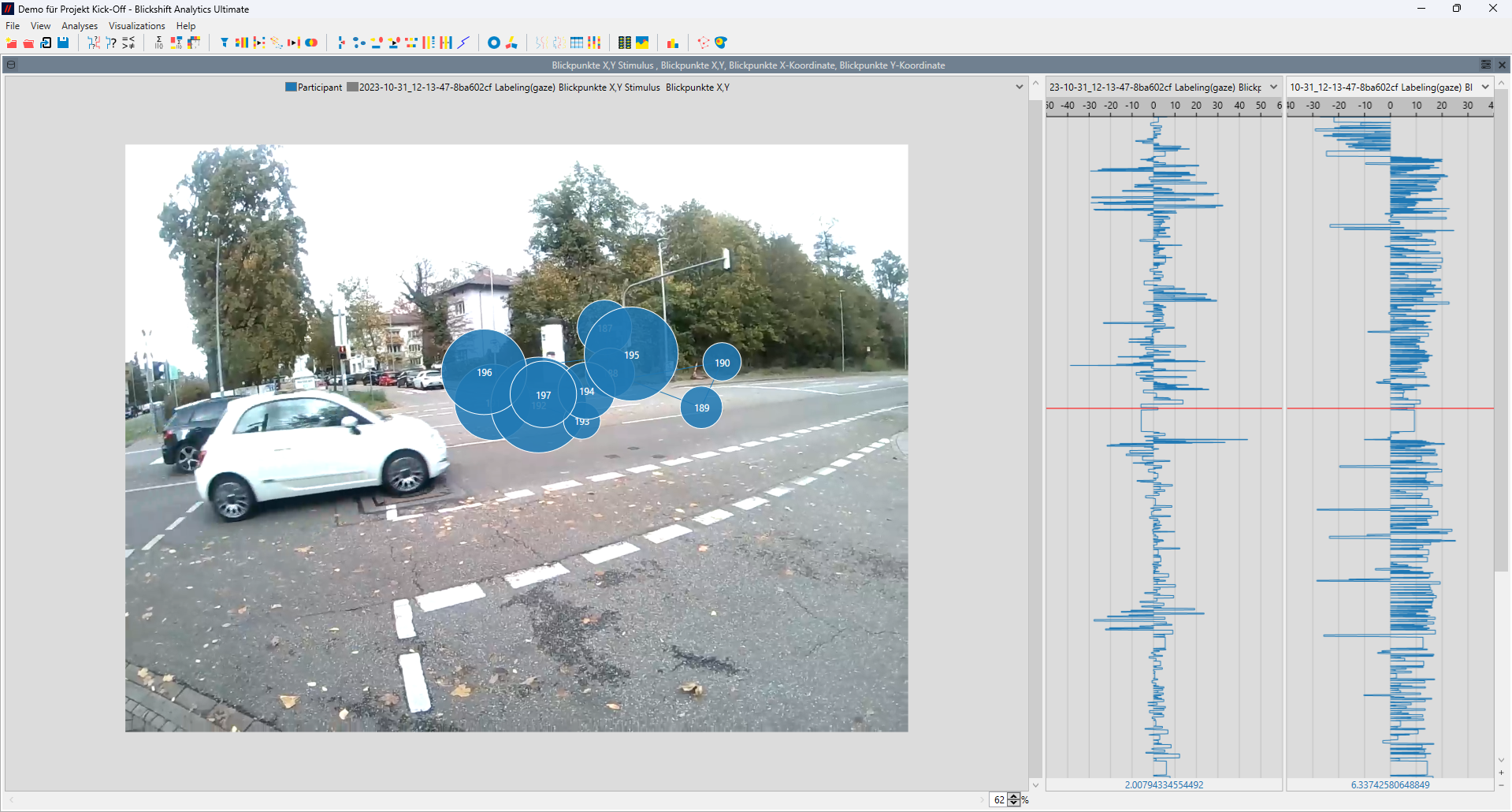
Task: Select gaze fixation bubble 190
Action: [722, 363]
